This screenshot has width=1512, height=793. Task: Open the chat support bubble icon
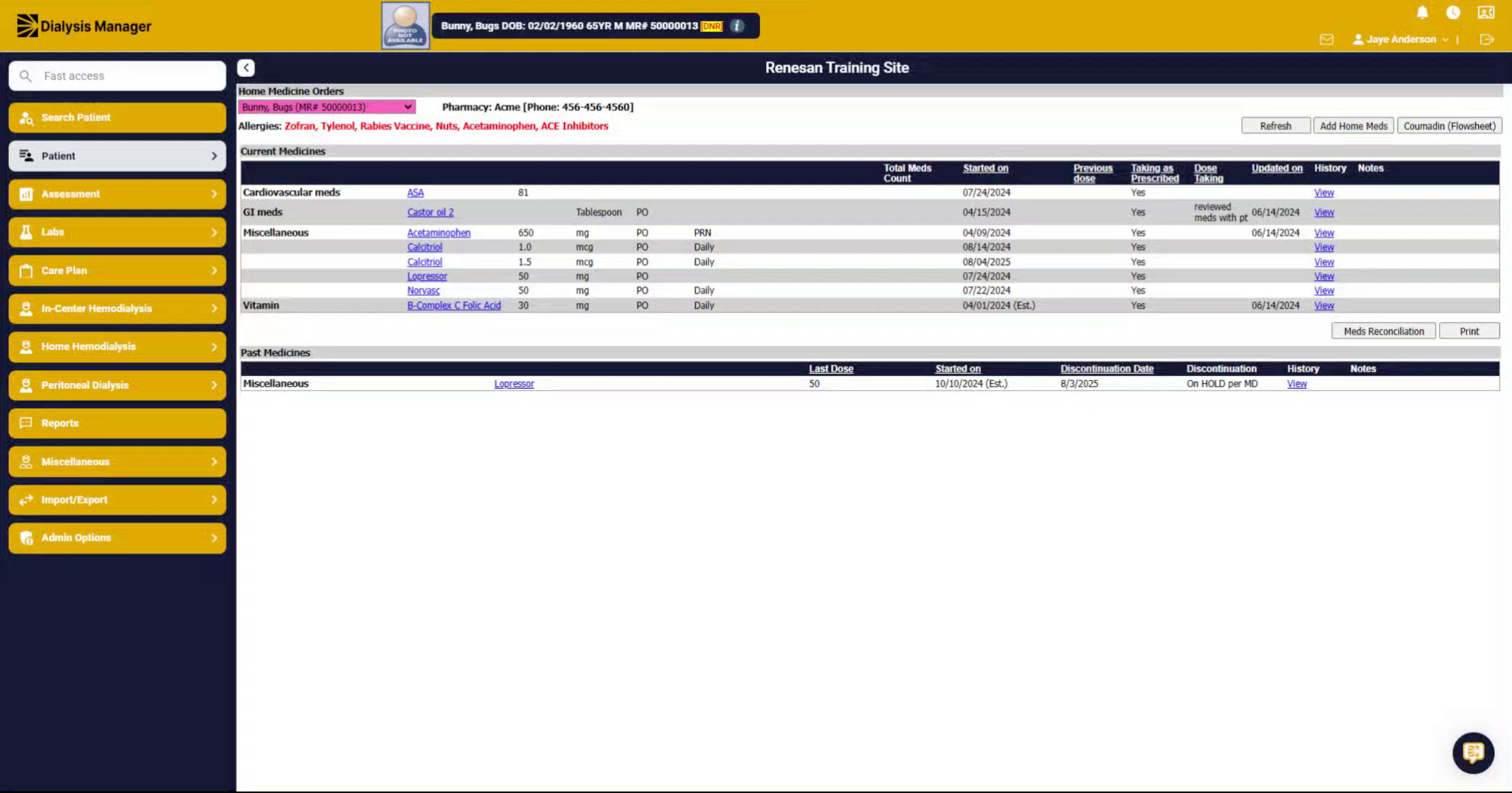tap(1473, 752)
